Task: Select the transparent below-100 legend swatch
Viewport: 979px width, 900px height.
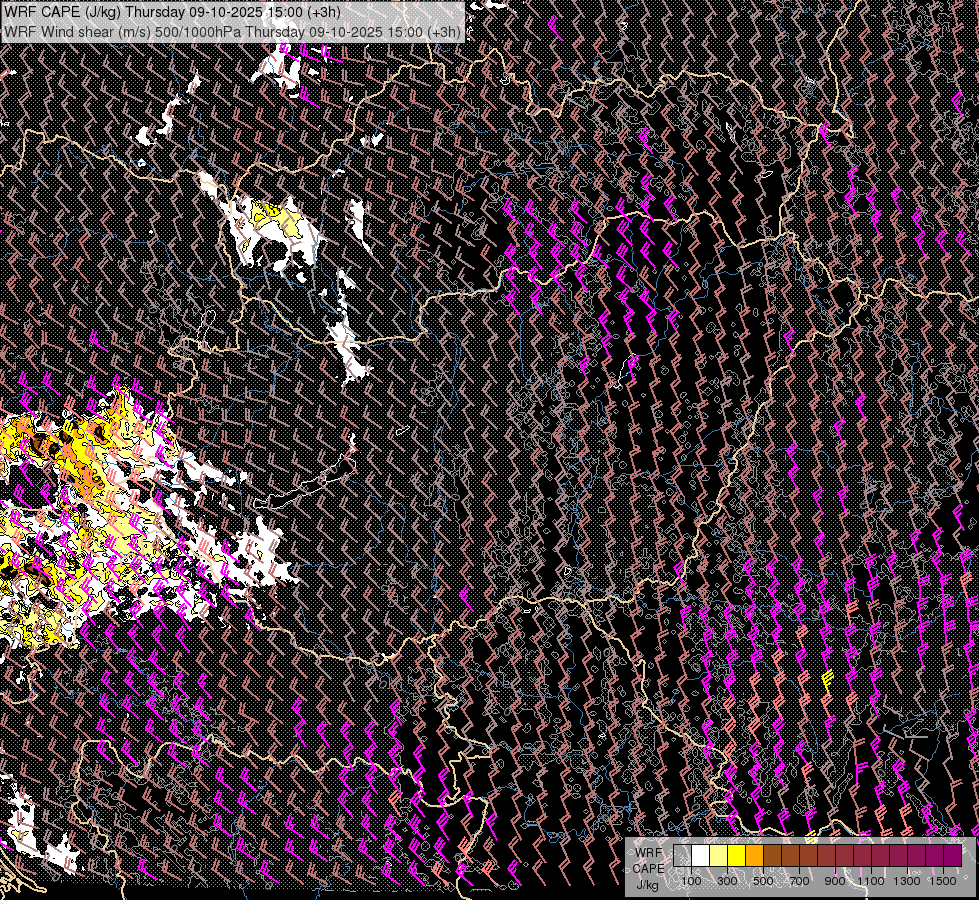Action: pos(682,856)
